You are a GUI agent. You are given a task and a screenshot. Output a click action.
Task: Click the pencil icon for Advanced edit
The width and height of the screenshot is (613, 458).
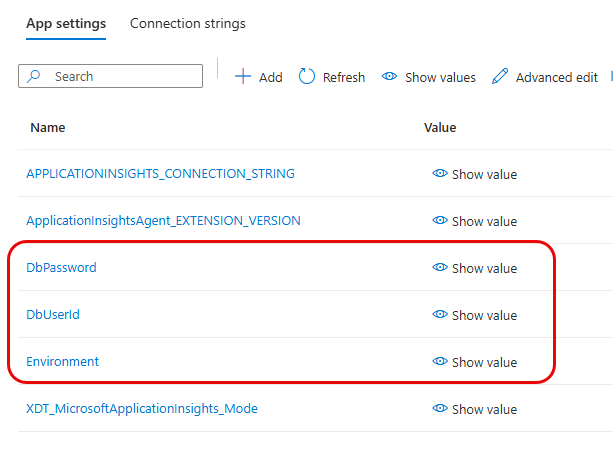[500, 77]
